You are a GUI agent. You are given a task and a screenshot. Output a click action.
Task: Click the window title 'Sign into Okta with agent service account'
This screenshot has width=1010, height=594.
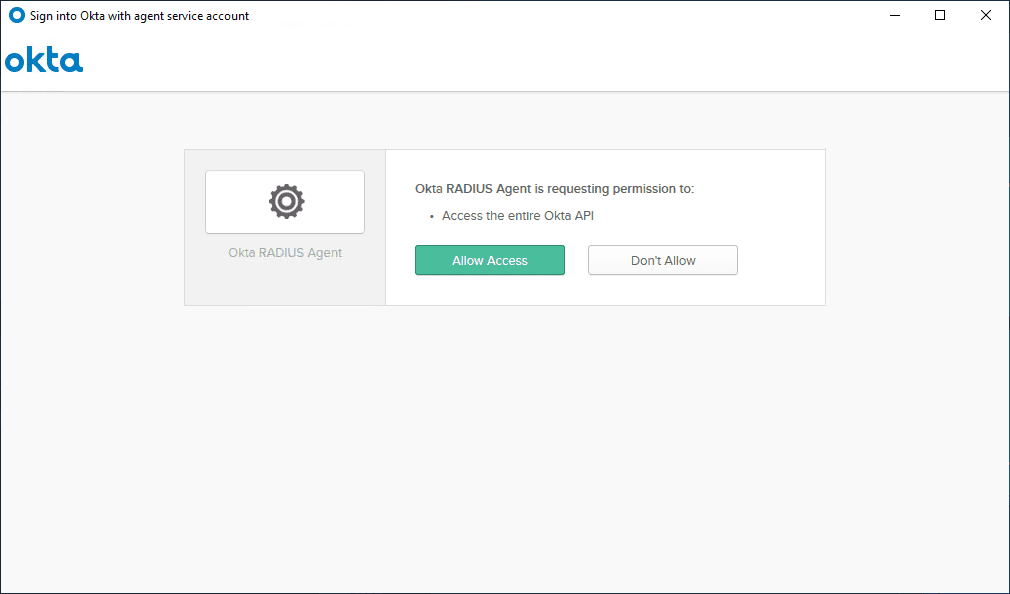(x=139, y=16)
